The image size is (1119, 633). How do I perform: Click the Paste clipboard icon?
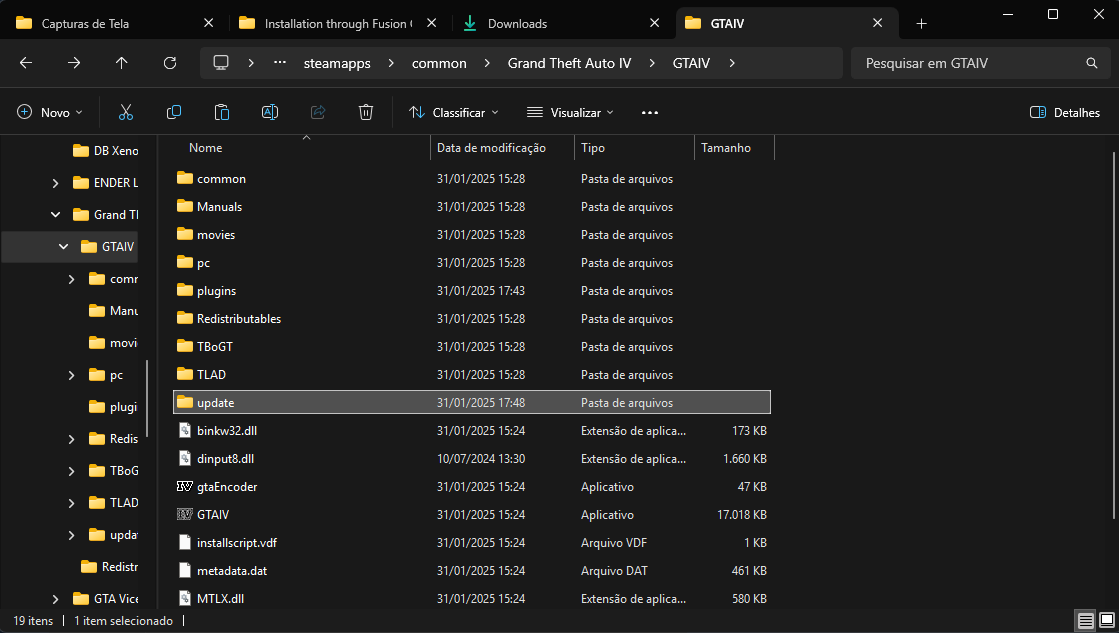(x=222, y=113)
